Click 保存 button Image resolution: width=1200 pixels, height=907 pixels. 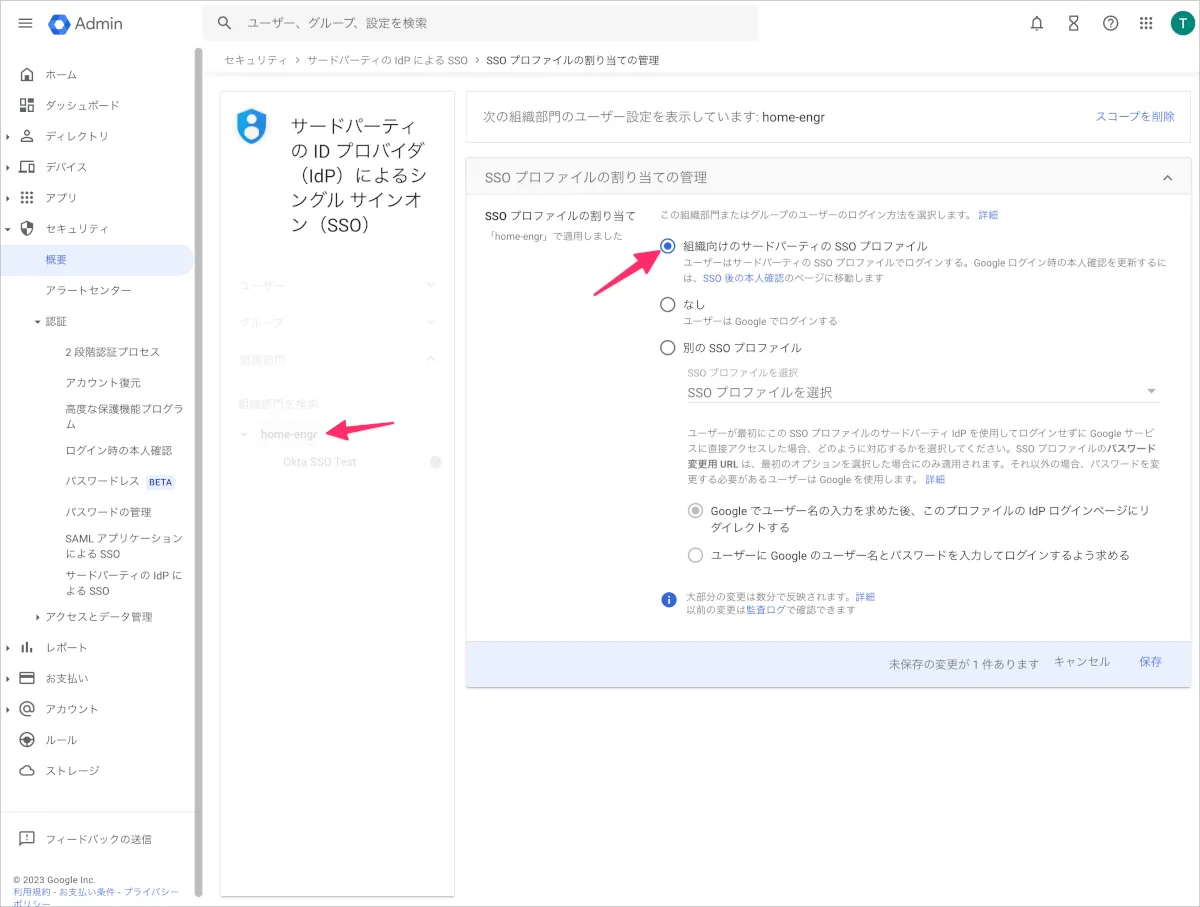pyautogui.click(x=1150, y=662)
